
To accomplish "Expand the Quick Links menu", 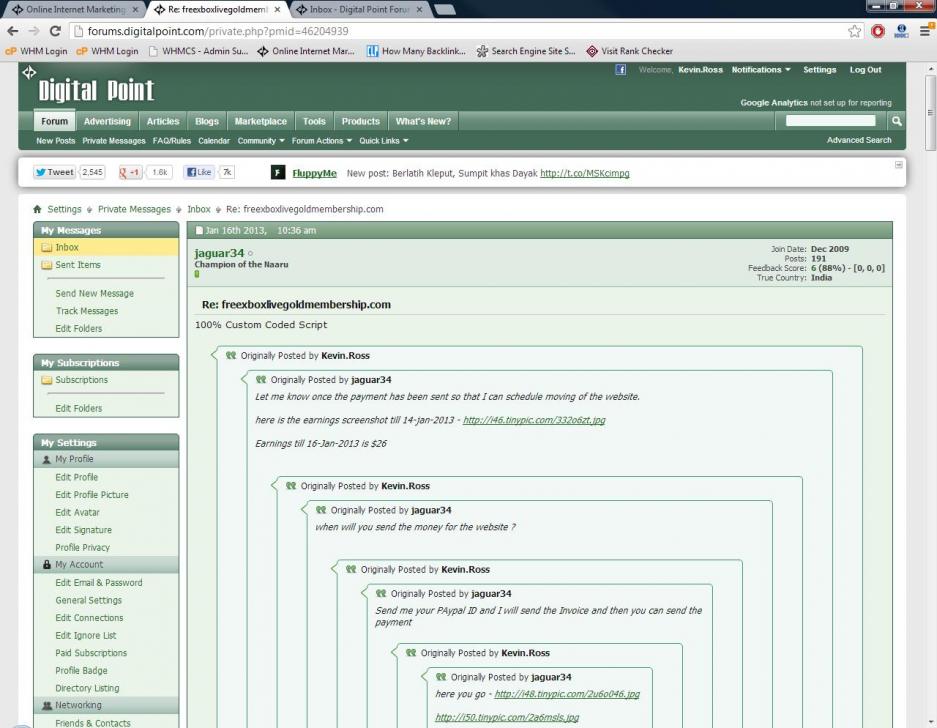I will [384, 141].
